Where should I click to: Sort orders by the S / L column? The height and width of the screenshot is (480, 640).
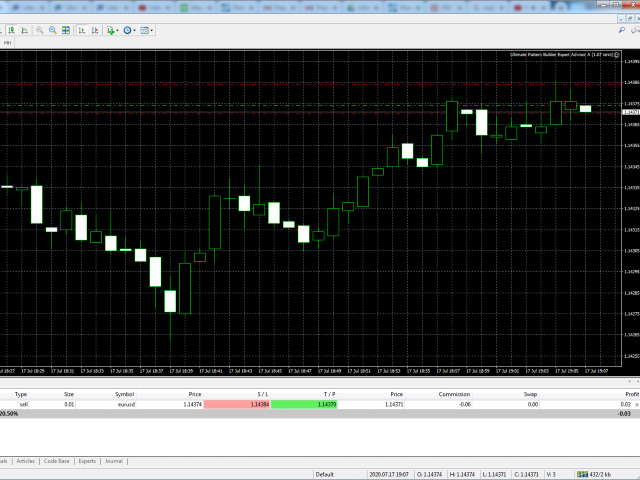click(x=263, y=394)
